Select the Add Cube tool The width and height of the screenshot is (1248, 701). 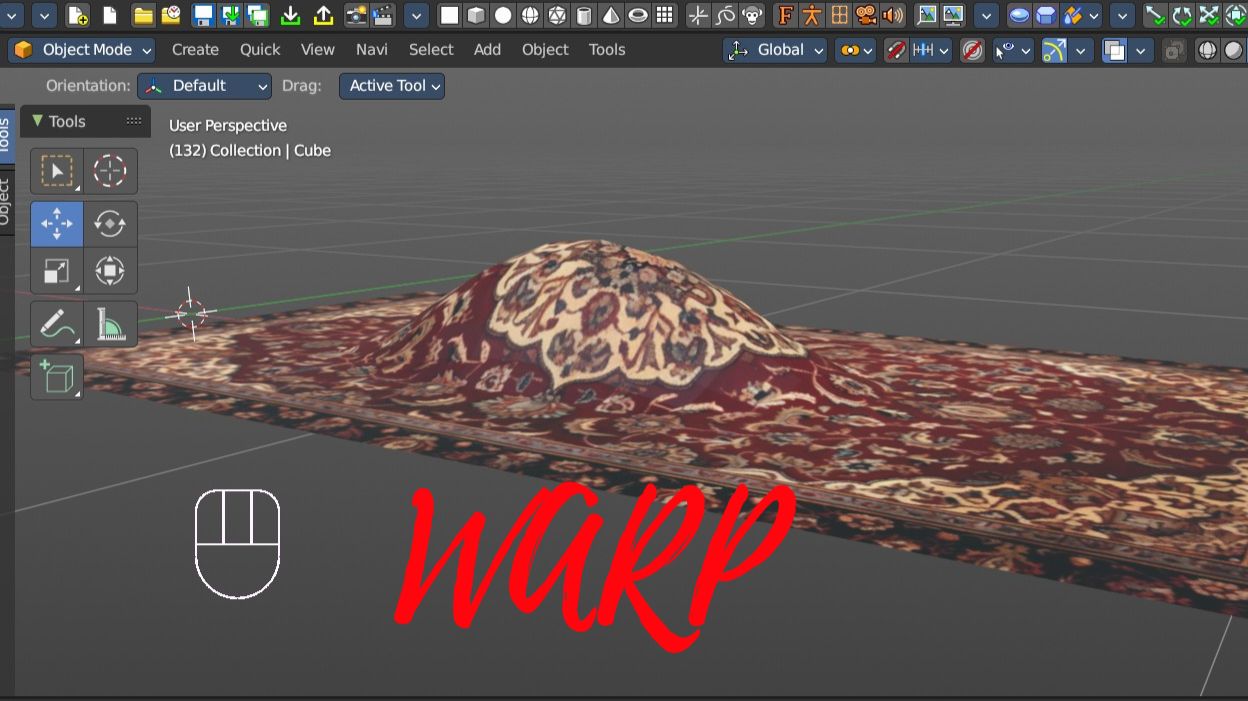point(56,378)
